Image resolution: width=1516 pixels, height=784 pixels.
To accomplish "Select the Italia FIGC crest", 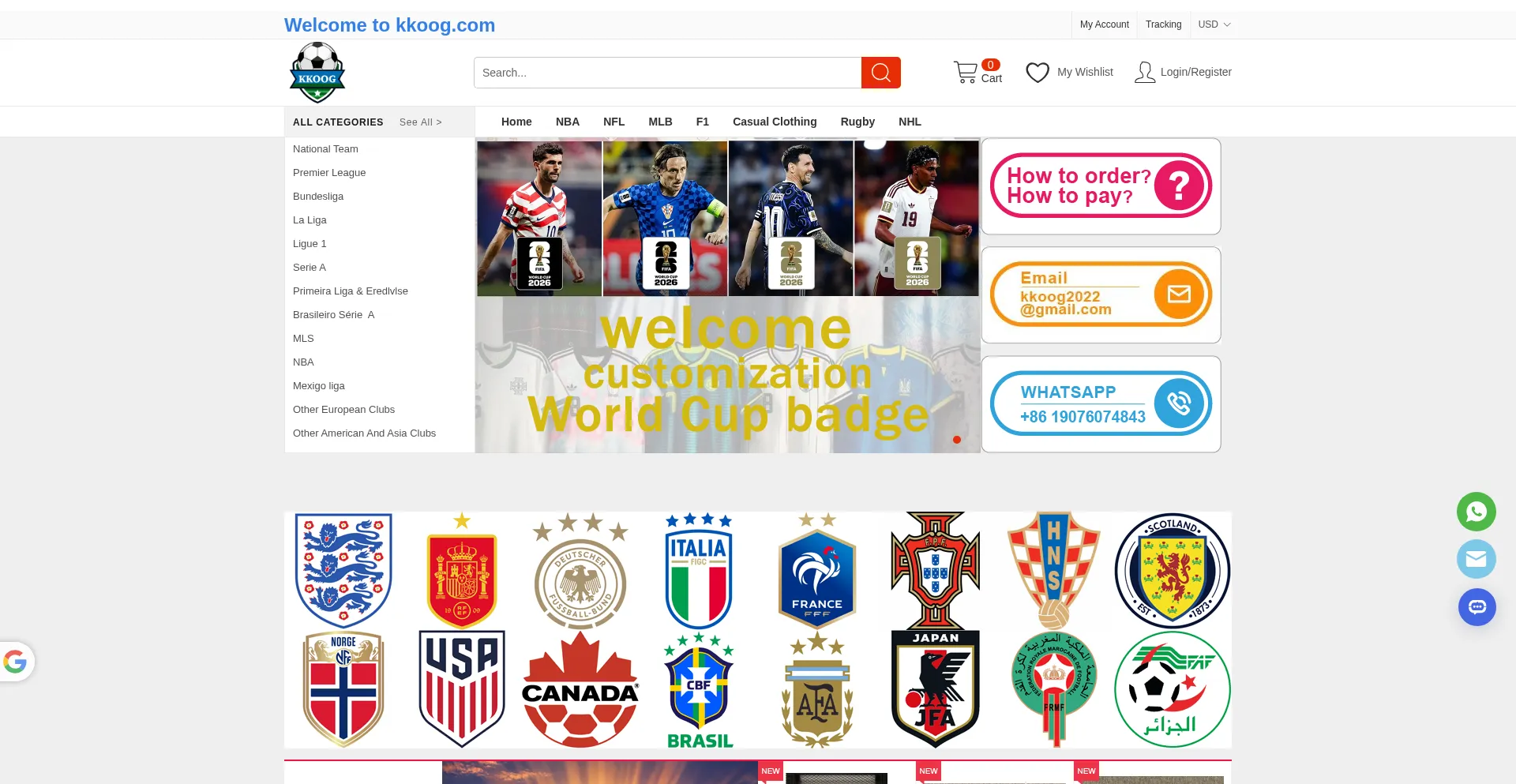I will point(699,570).
